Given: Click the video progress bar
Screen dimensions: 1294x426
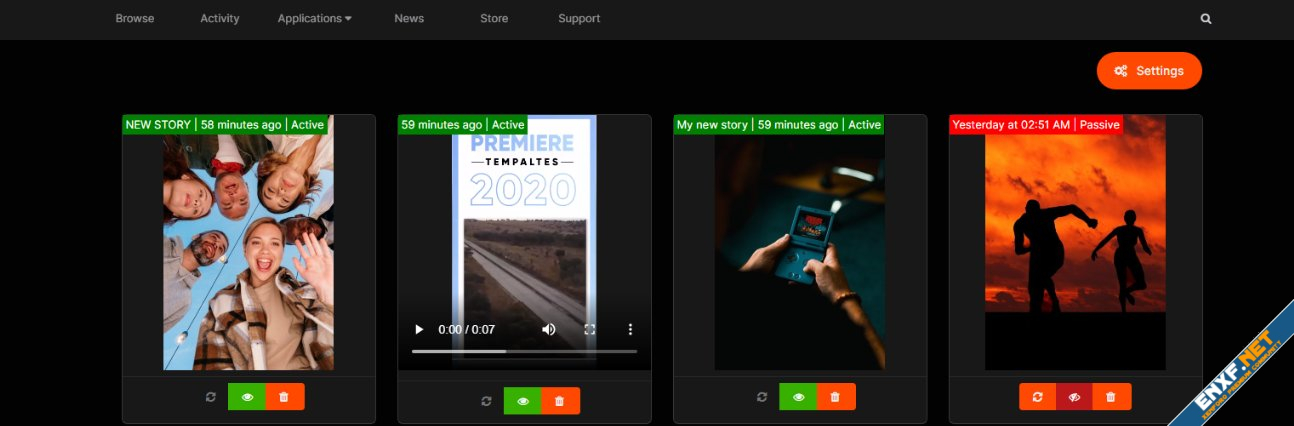Looking at the screenshot, I should pyautogui.click(x=524, y=351).
